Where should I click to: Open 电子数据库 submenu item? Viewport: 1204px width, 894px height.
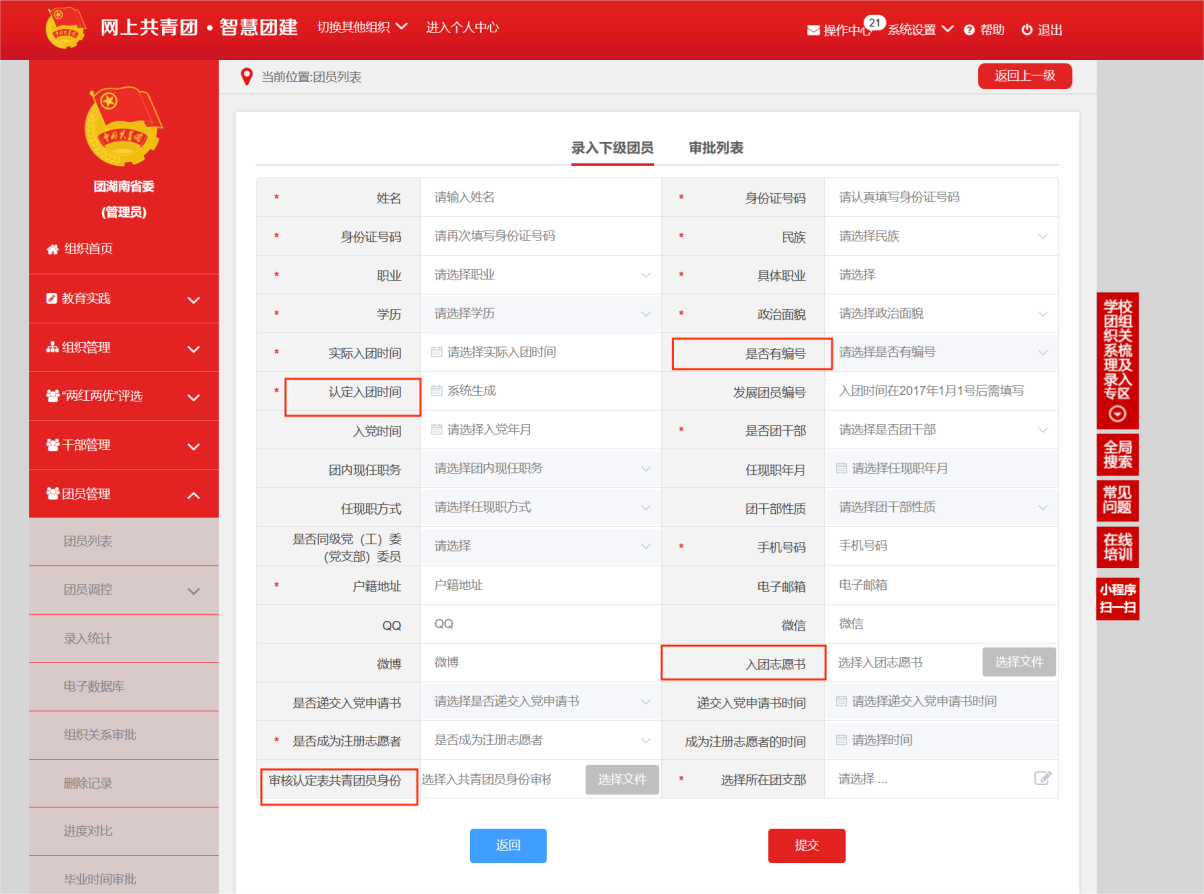tap(124, 687)
